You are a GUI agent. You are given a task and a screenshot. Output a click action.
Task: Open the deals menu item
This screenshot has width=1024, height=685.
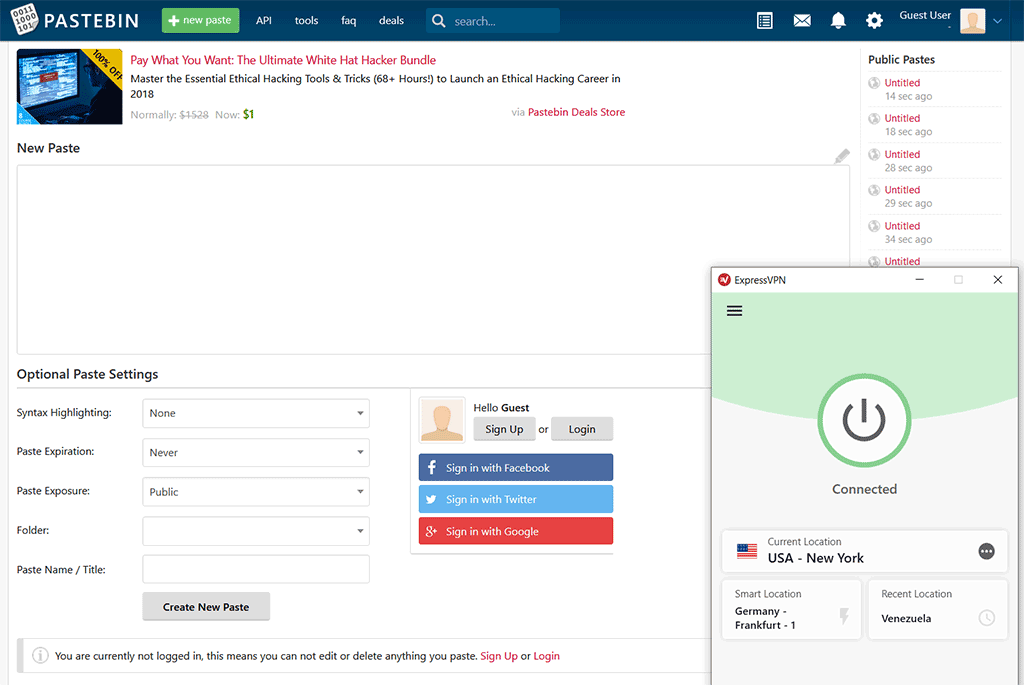pos(391,20)
